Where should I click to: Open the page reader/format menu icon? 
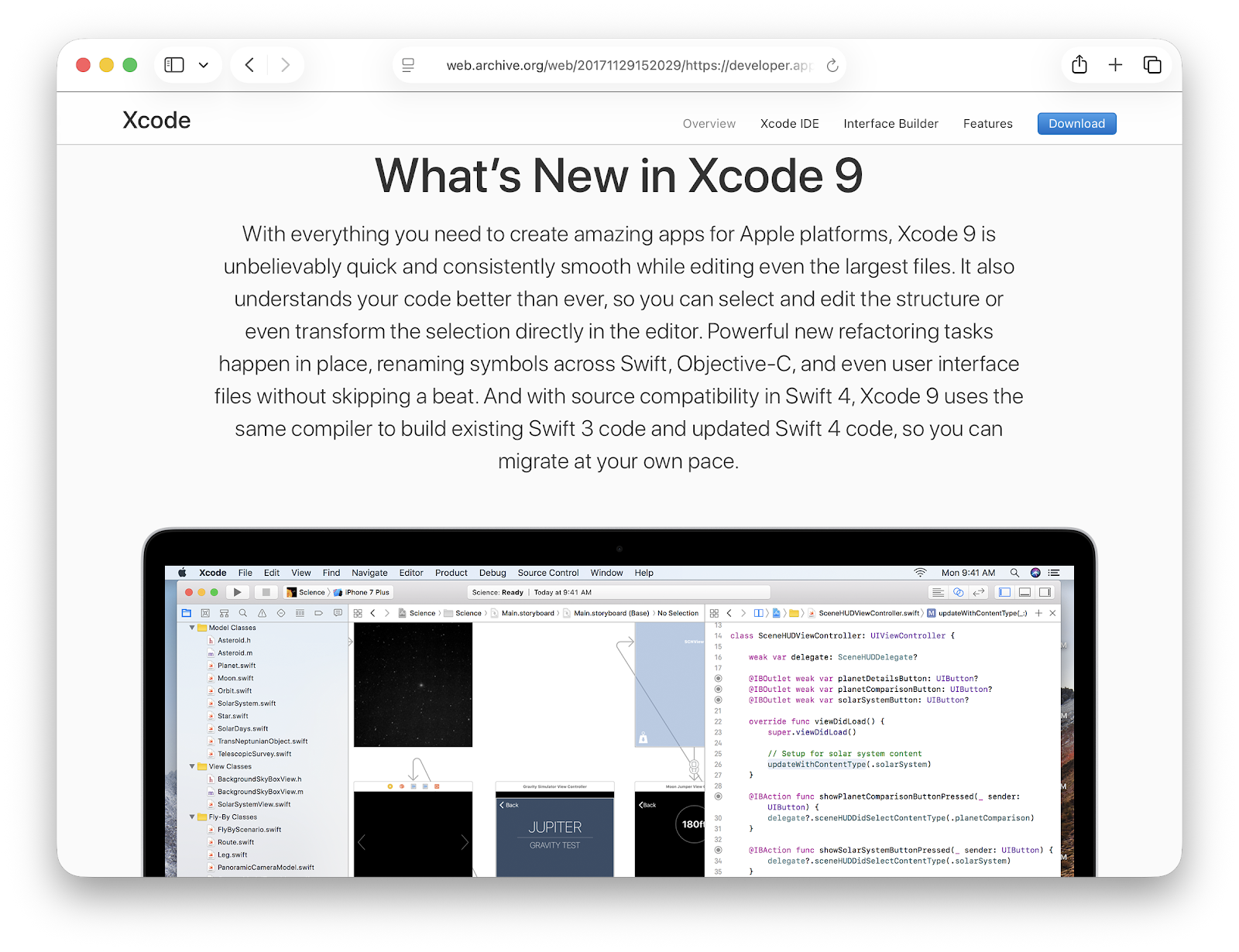click(408, 65)
